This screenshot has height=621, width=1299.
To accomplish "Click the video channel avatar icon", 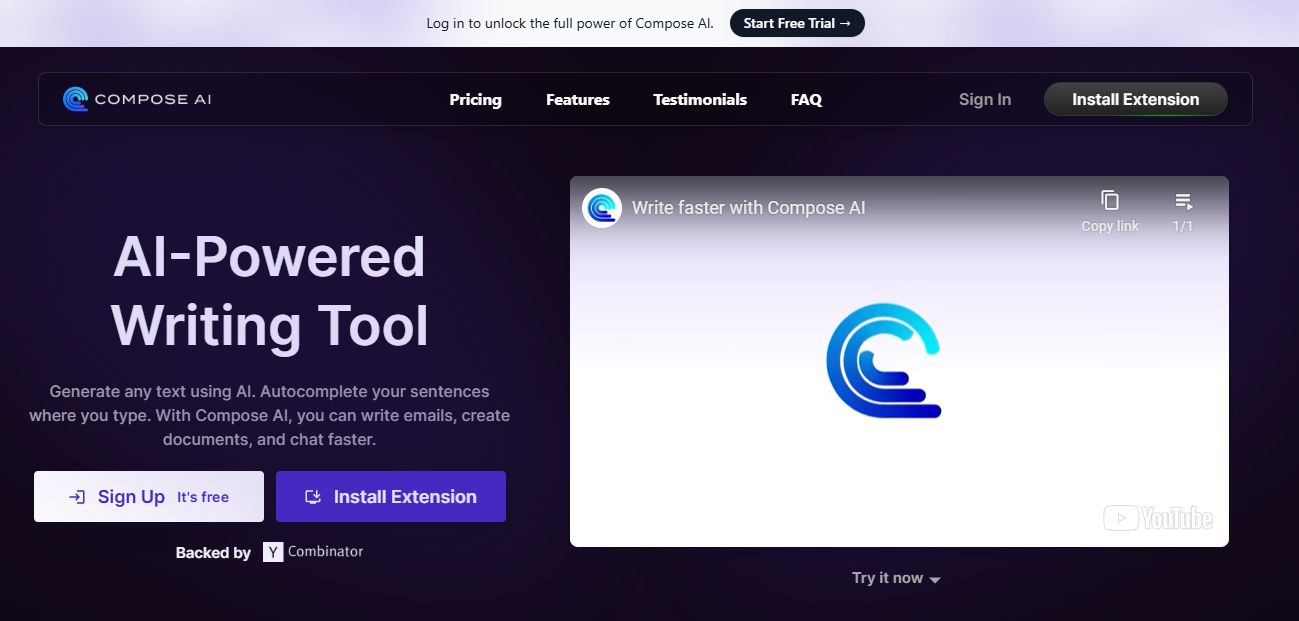I will pos(602,208).
